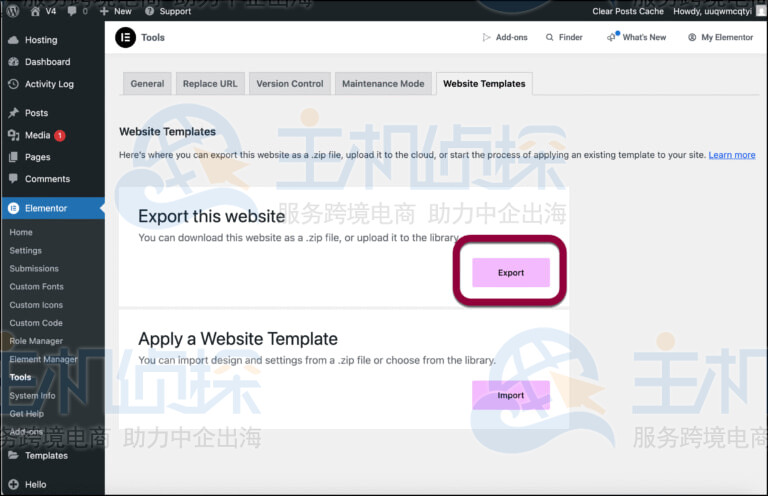Click the Import button

point(511,395)
